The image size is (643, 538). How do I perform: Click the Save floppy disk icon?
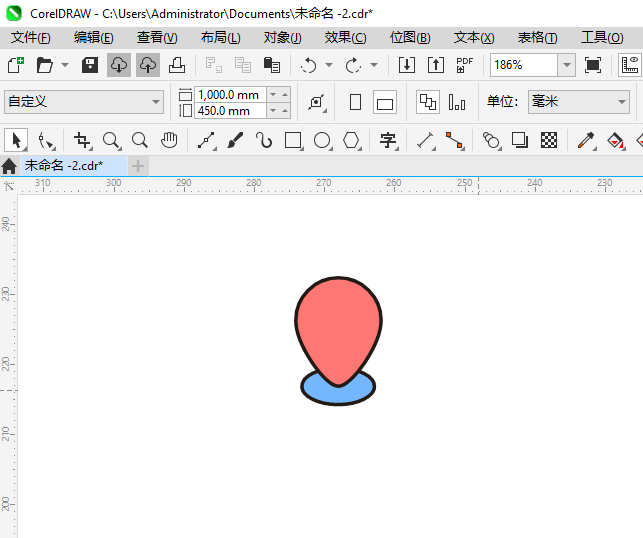[x=90, y=65]
